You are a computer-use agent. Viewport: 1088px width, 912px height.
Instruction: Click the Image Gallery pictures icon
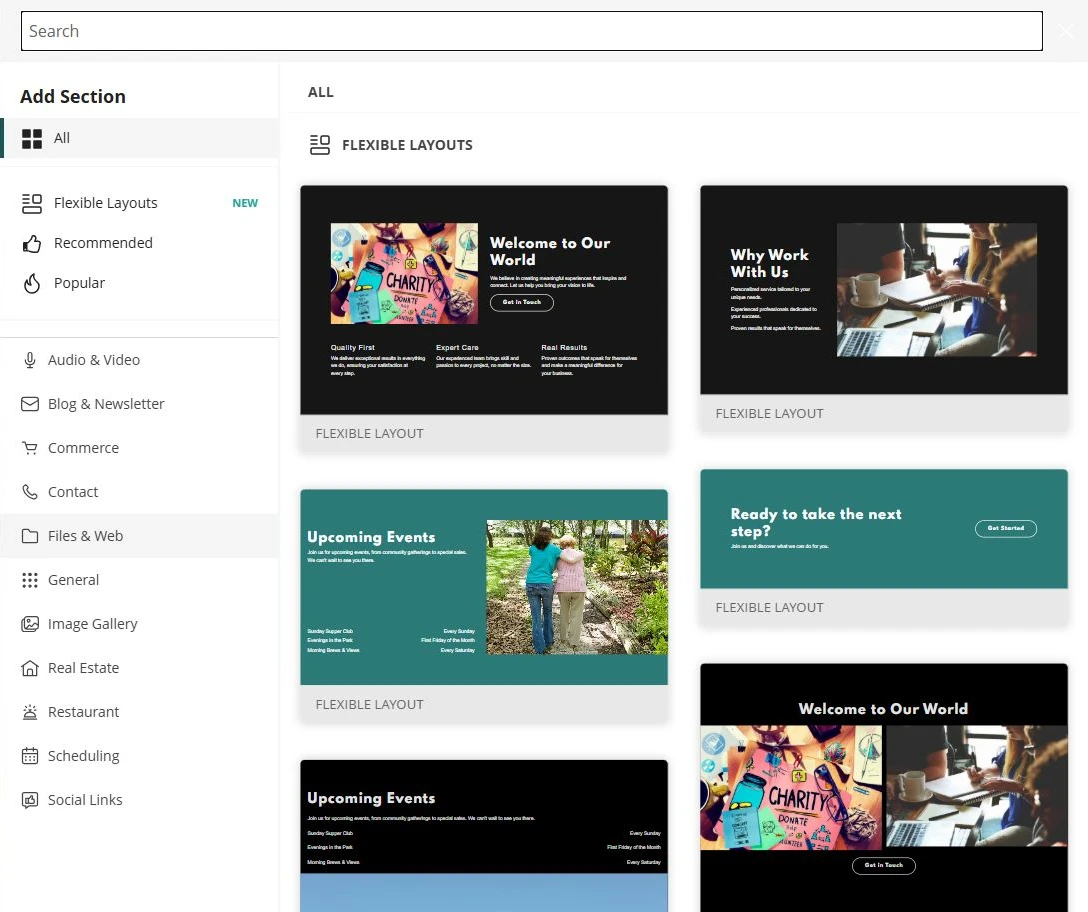(x=30, y=624)
